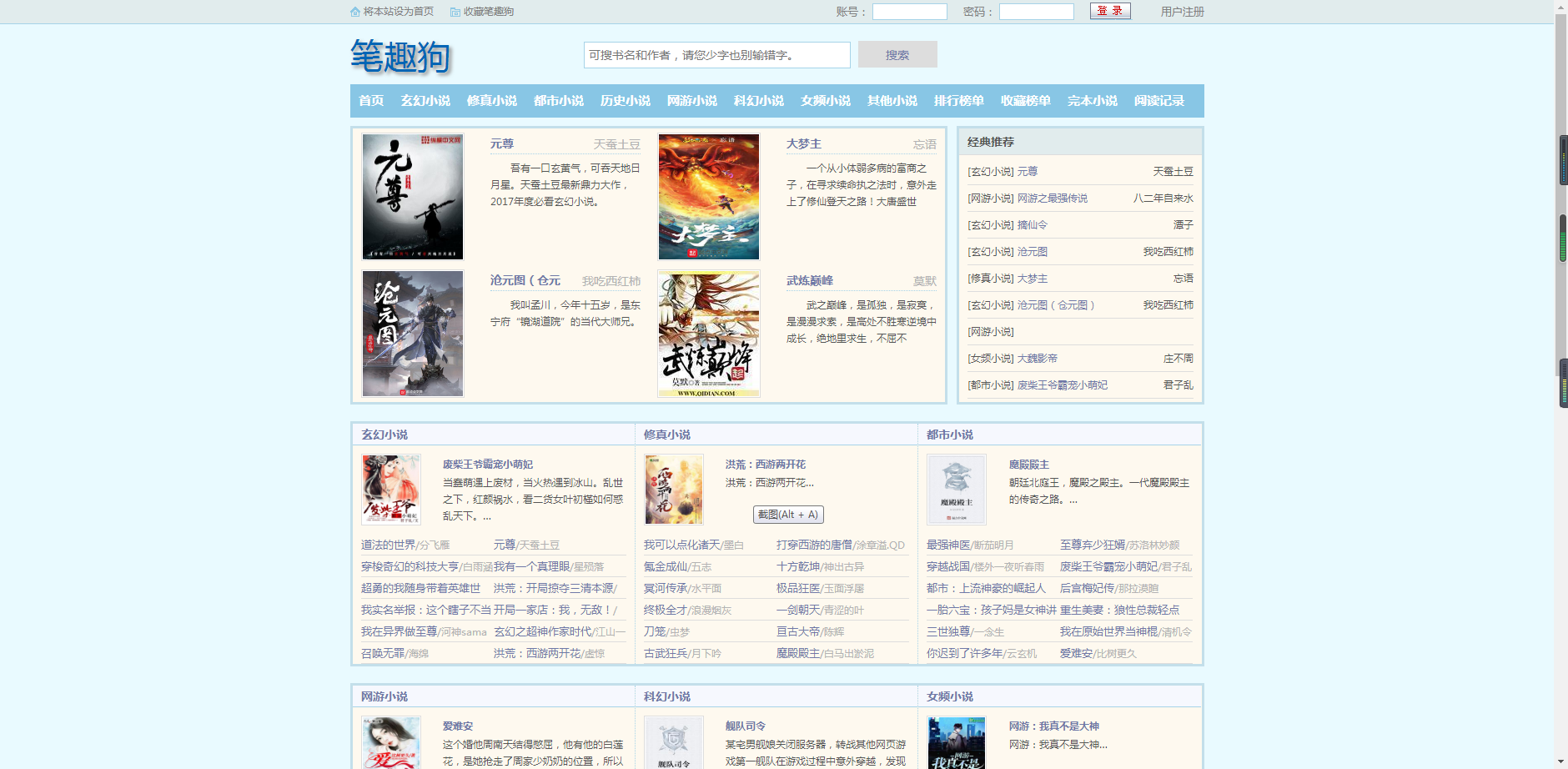Open 网游之最强传说 in 经典推荐 list

pyautogui.click(x=1052, y=199)
